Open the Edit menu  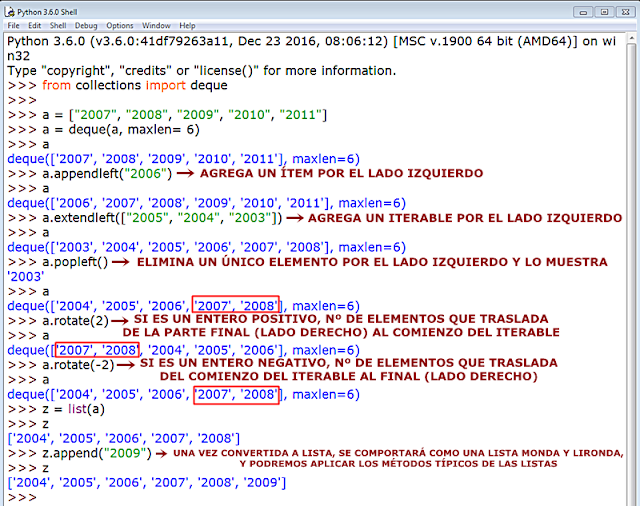coord(34,26)
